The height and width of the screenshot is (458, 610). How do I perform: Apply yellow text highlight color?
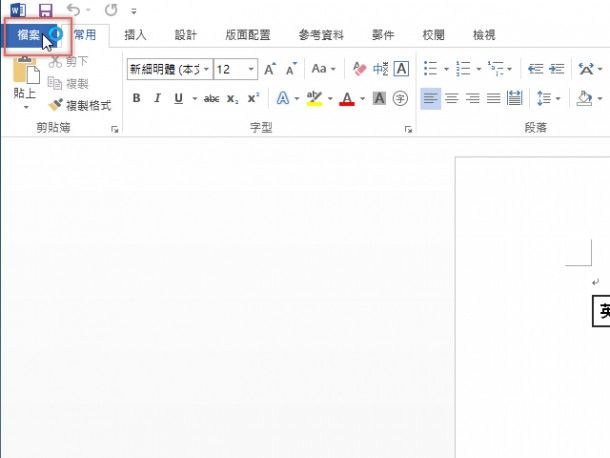pos(314,98)
